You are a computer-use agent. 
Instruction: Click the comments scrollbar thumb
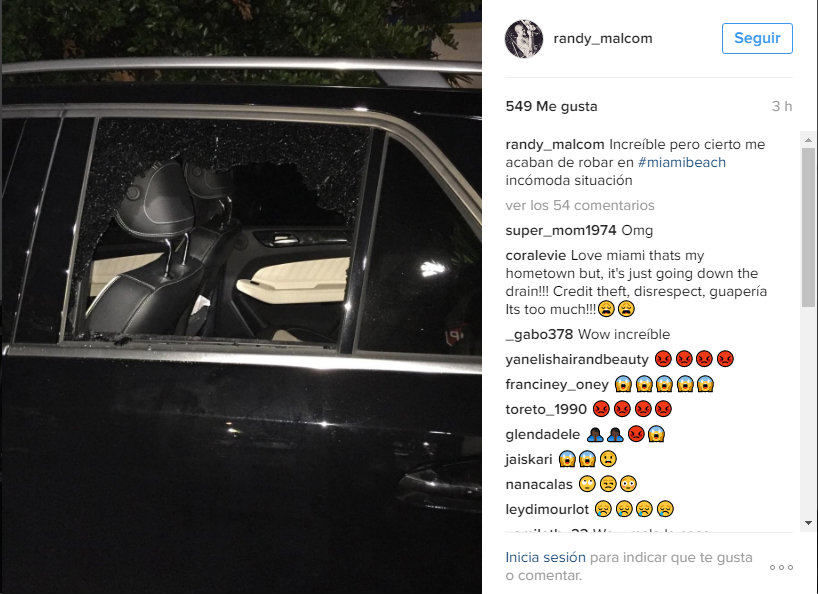pyautogui.click(x=808, y=227)
